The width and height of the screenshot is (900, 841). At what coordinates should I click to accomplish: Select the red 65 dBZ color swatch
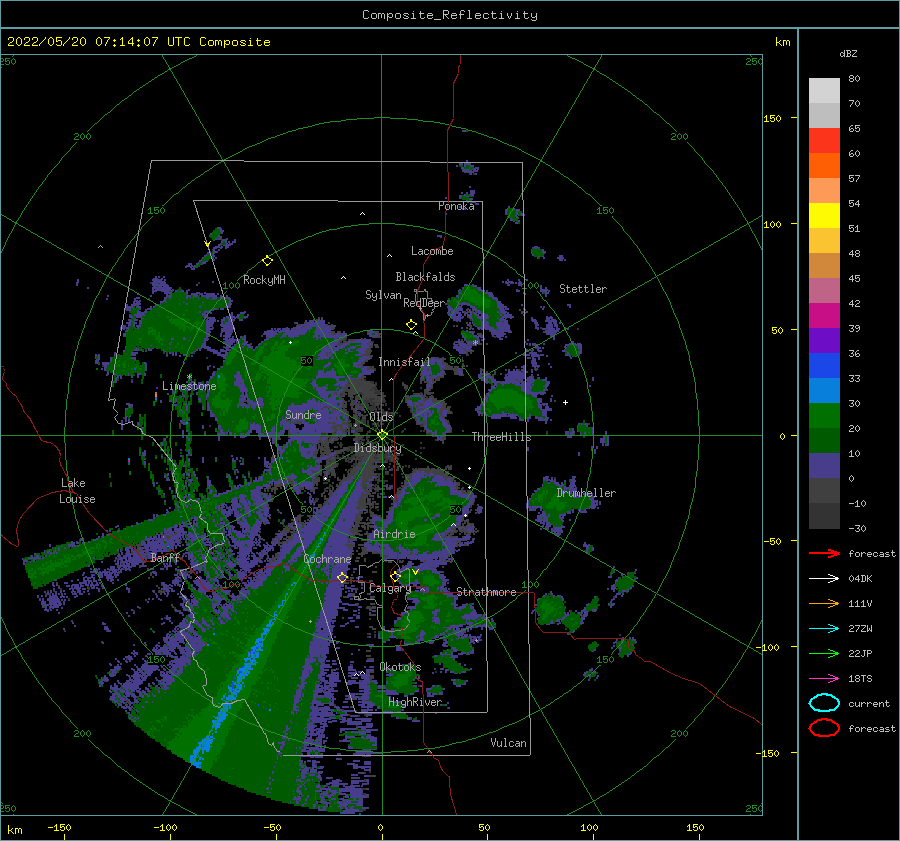(824, 141)
